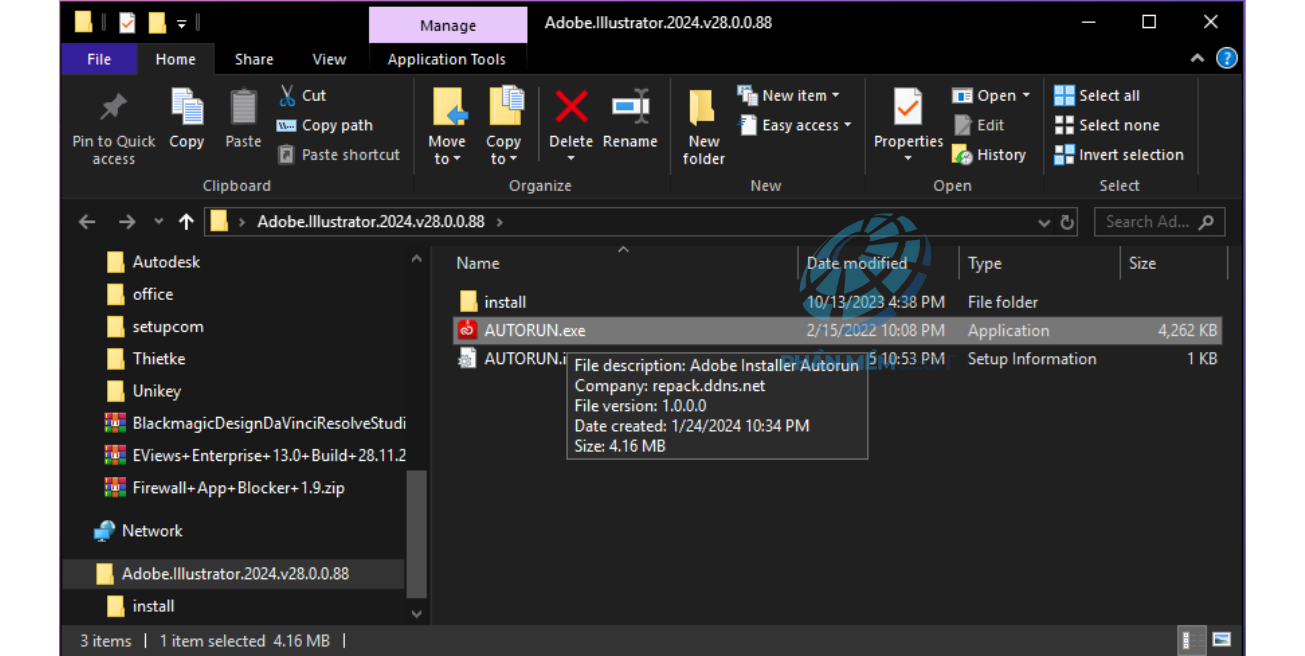Switch to Details view in status bar
The width and height of the screenshot is (1305, 656).
(x=1191, y=640)
